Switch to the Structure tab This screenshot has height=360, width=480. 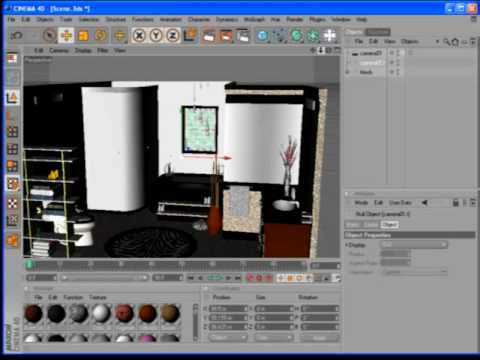377,32
